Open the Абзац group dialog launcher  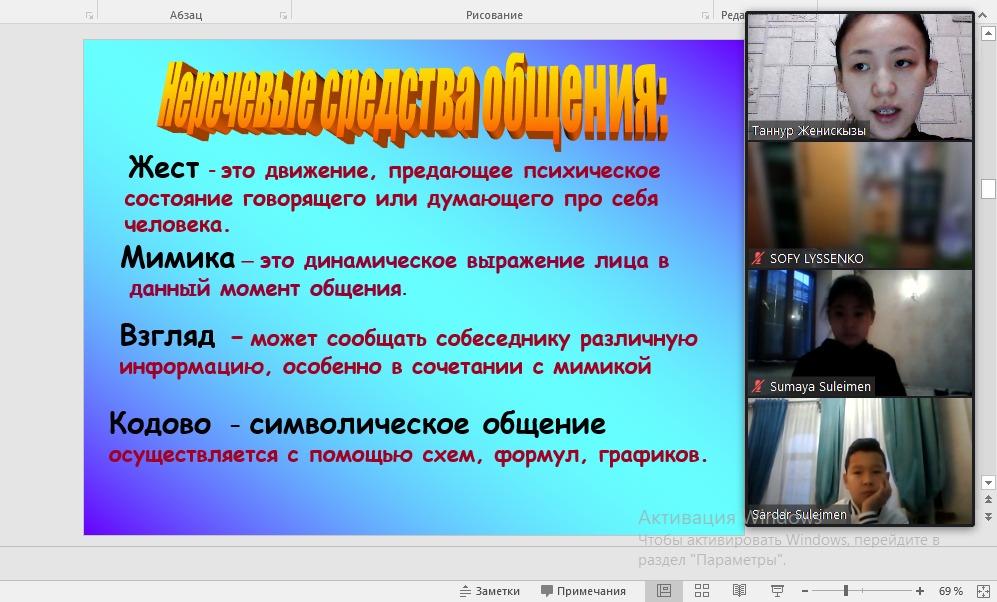tap(284, 15)
